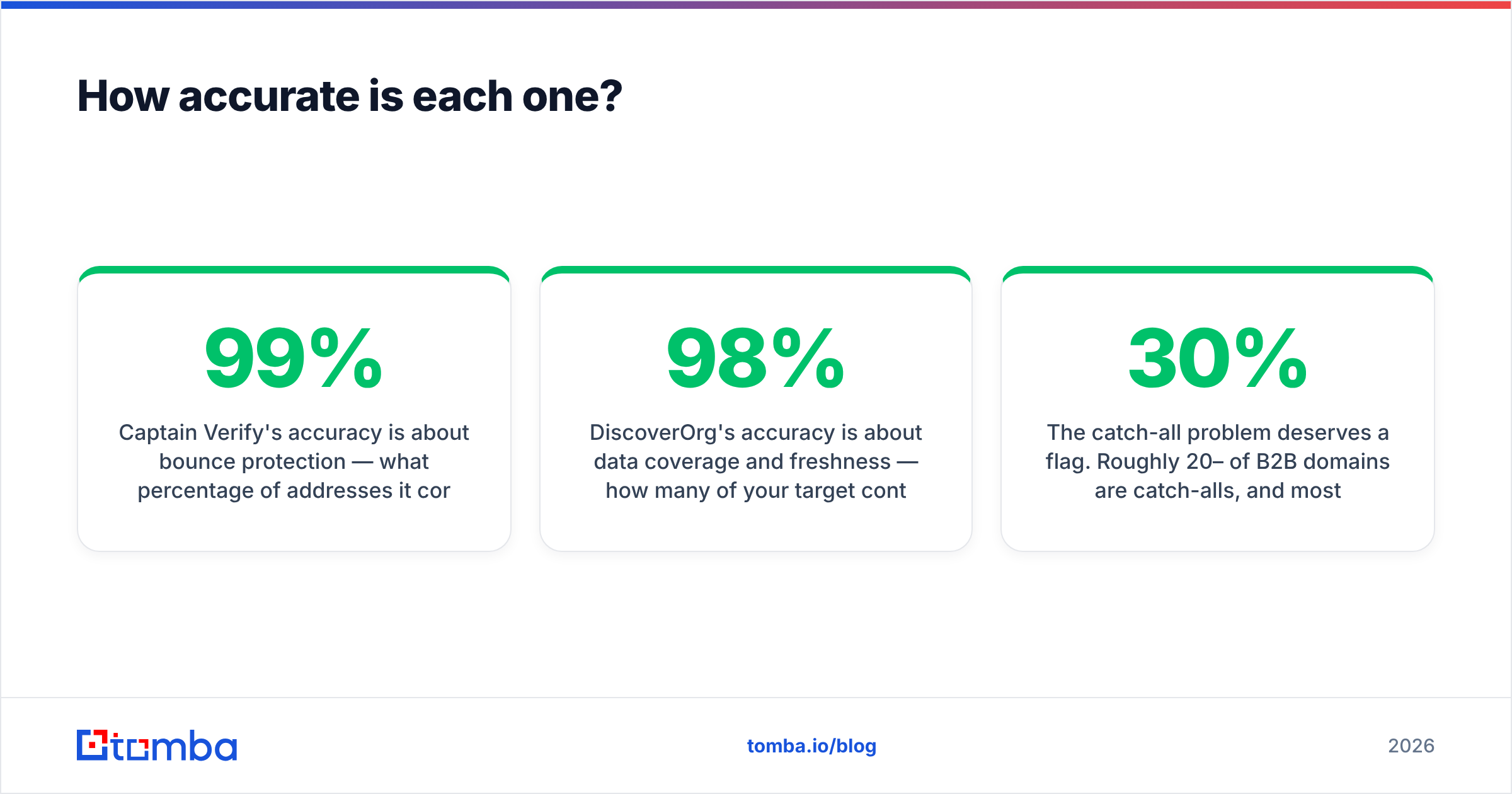Click the footer divider line above logo
Image resolution: width=1512 pixels, height=794 pixels.
coord(756,698)
